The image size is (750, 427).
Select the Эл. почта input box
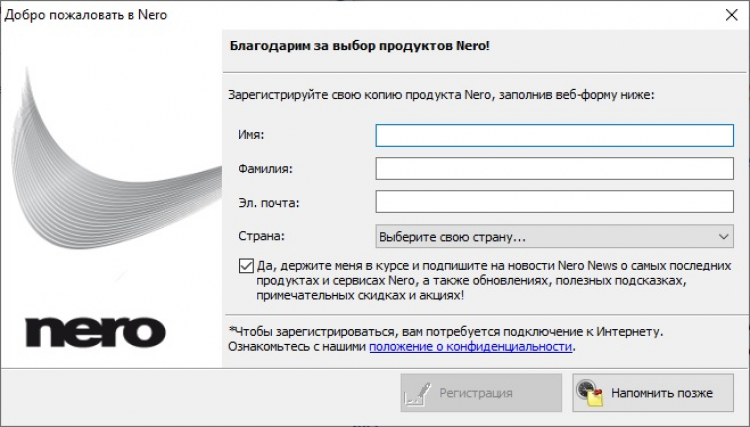(554, 202)
